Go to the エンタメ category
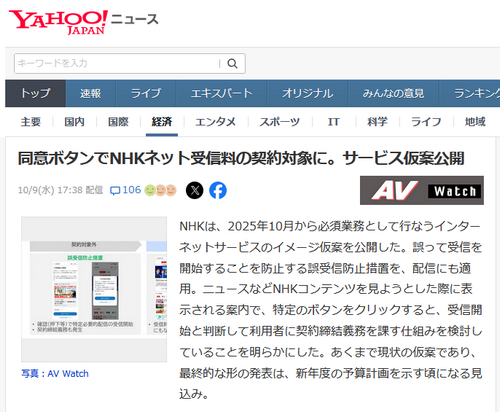This screenshot has width=500, height=412. click(215, 122)
